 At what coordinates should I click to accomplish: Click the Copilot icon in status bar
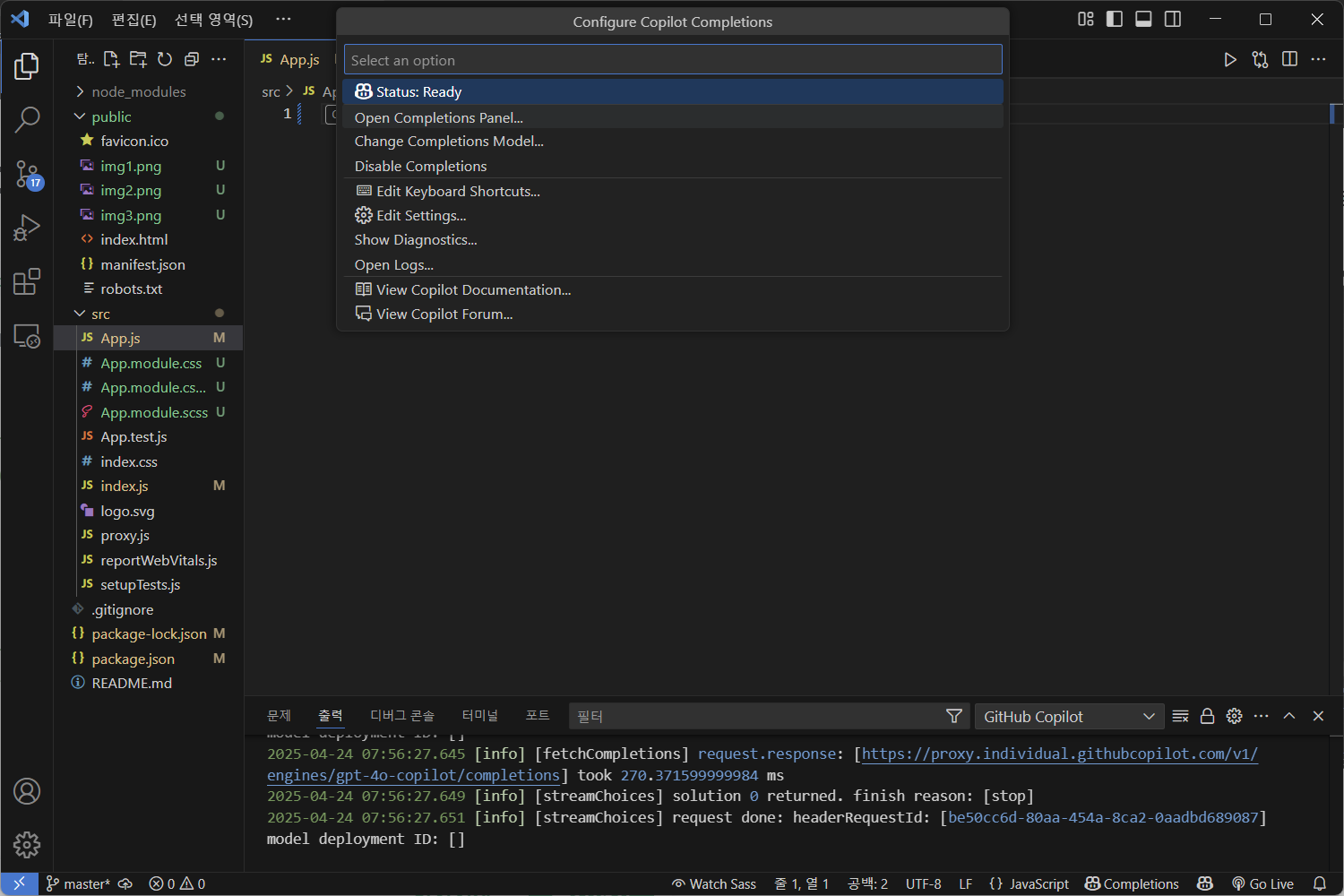pos(1205,883)
